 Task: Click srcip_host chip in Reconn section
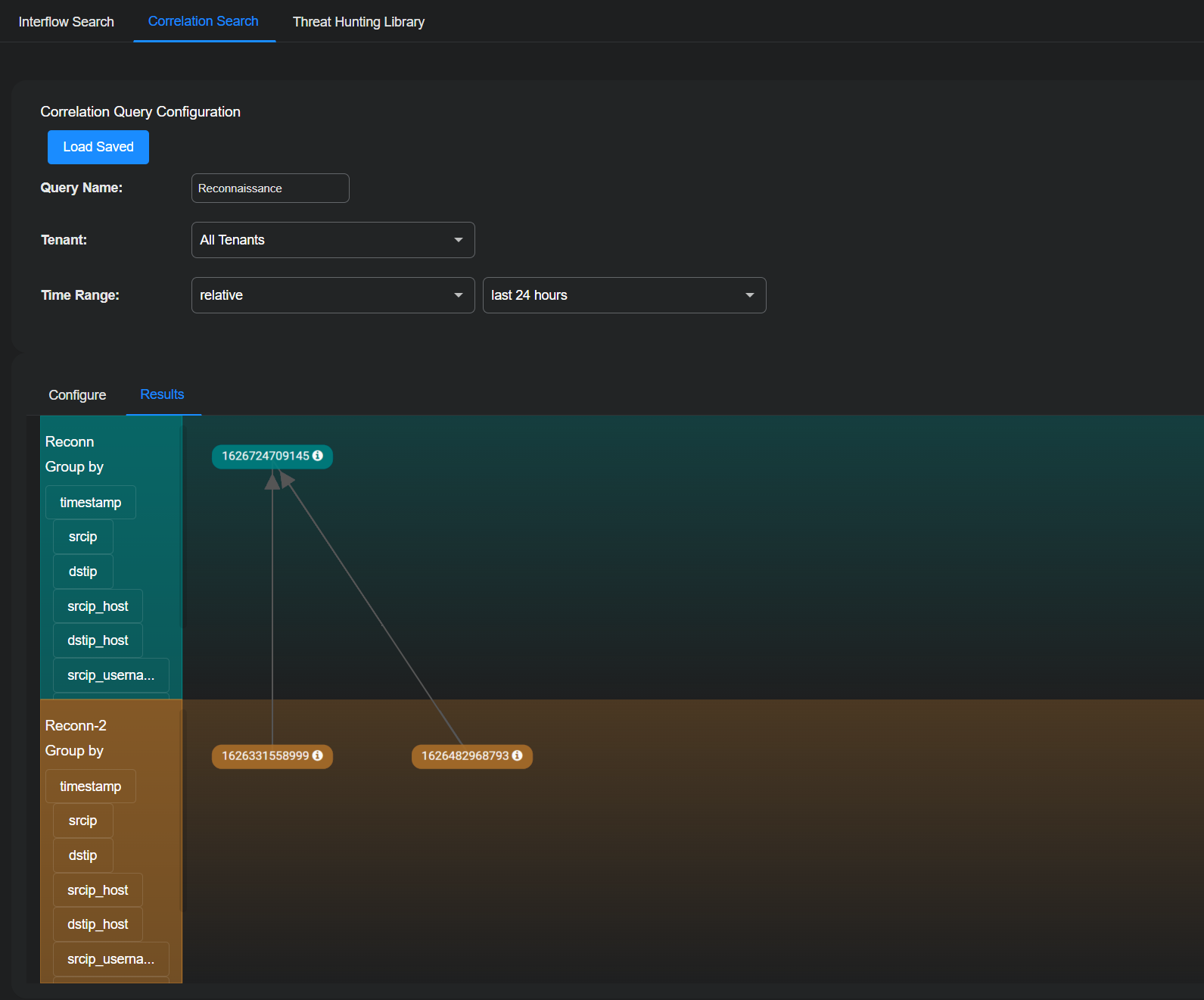tap(98, 606)
